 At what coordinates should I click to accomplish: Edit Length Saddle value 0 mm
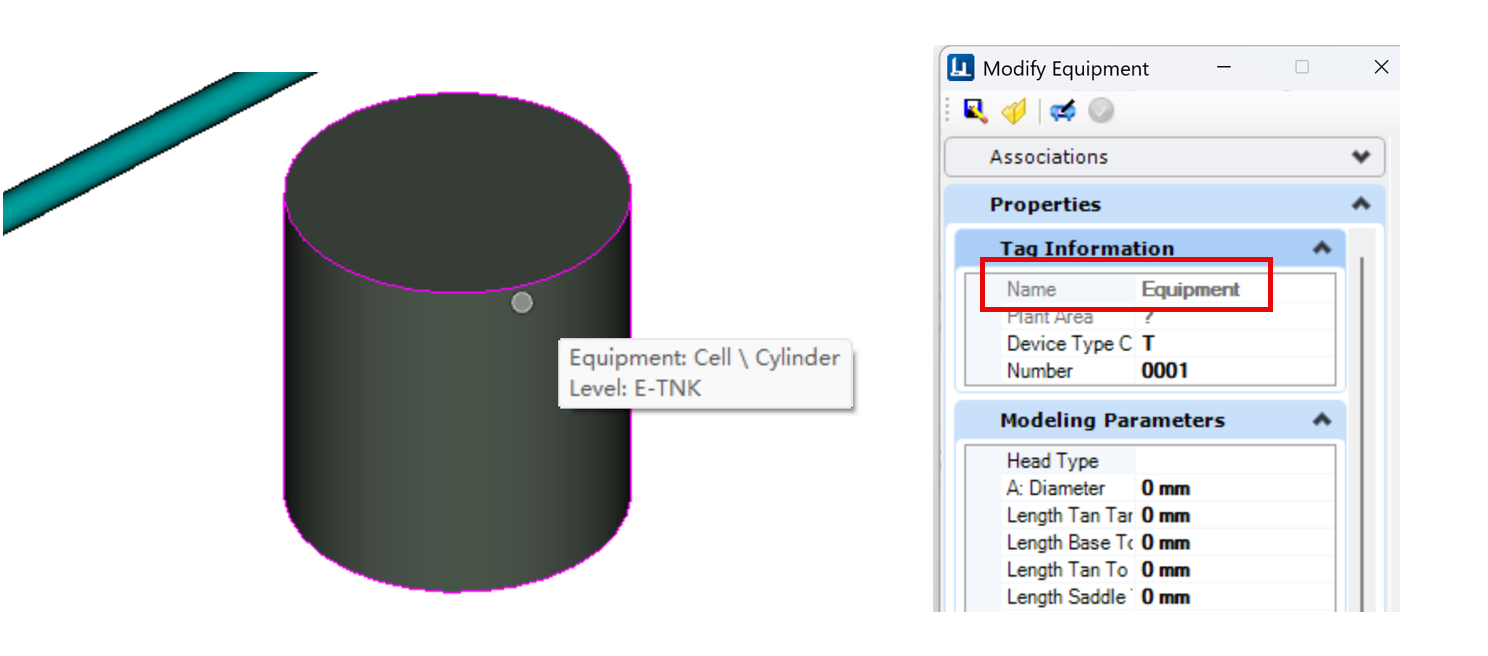[1236, 597]
